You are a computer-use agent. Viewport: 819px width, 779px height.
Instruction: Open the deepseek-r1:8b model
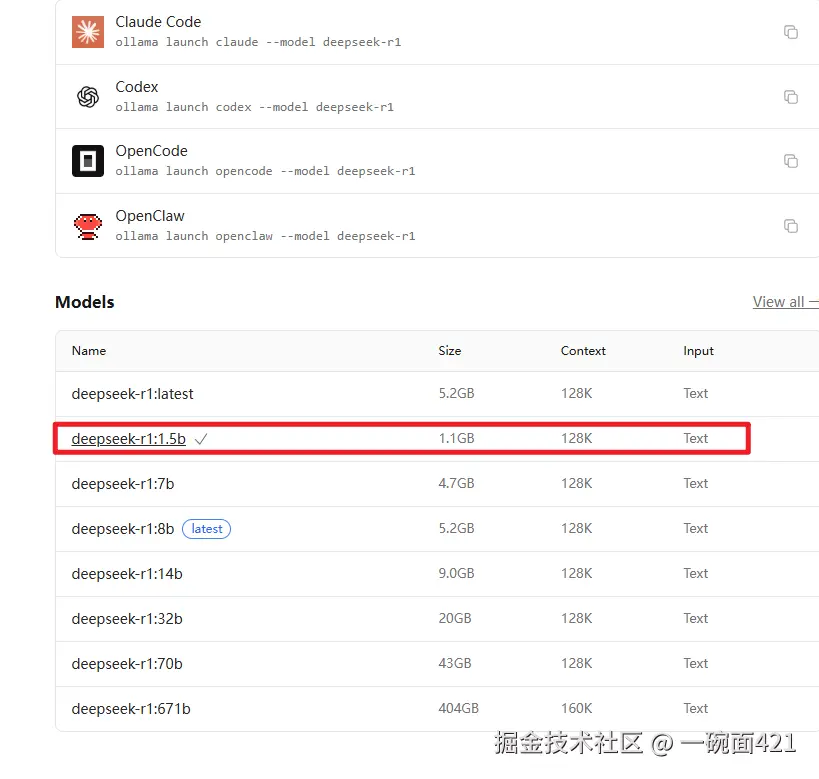(x=123, y=529)
